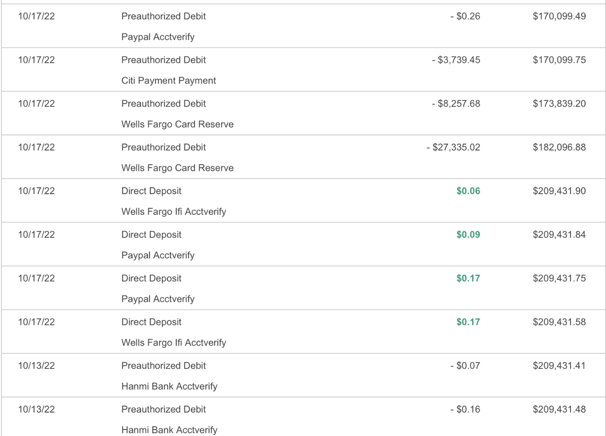
Task: Select the - $0.07 Hanmi Bank debit amount
Action: tap(465, 366)
